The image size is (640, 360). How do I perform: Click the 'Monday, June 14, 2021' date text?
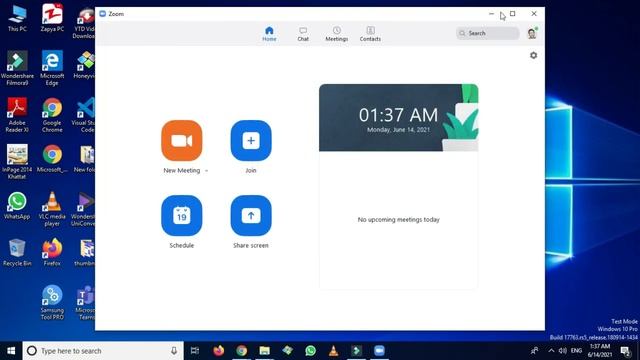coord(398,130)
